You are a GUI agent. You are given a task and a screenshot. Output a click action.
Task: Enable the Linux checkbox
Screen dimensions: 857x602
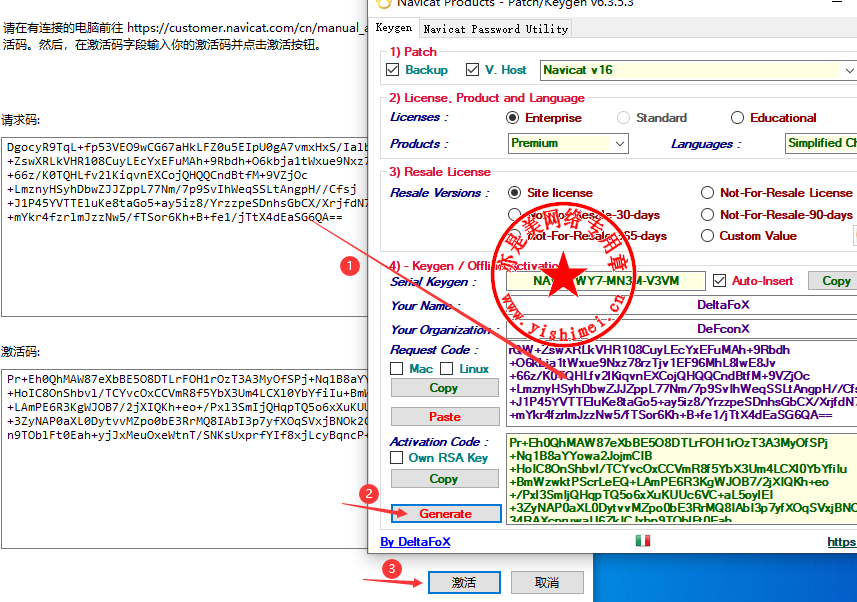click(447, 369)
